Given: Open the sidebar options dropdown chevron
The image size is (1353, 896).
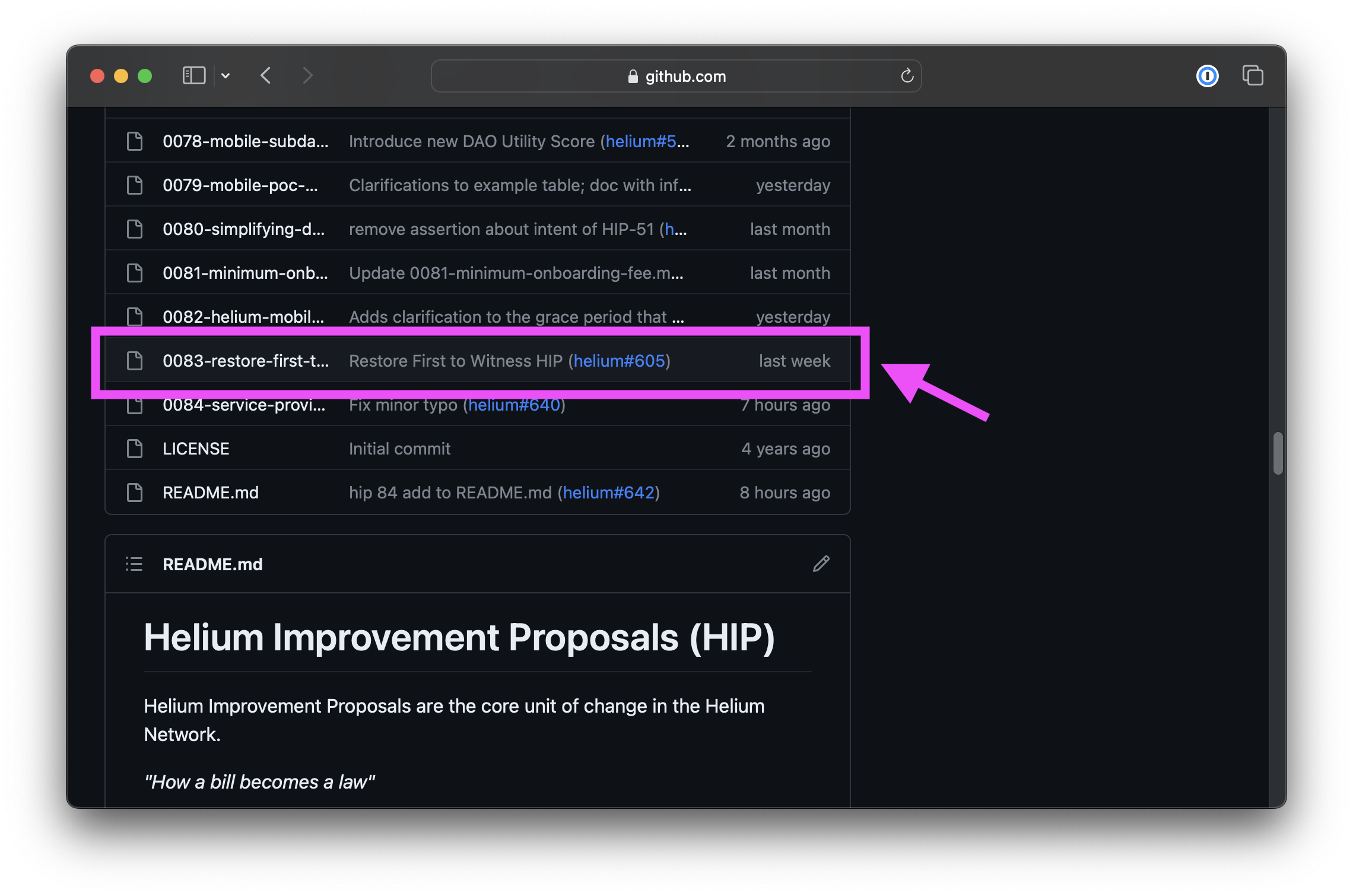Looking at the screenshot, I should [225, 76].
